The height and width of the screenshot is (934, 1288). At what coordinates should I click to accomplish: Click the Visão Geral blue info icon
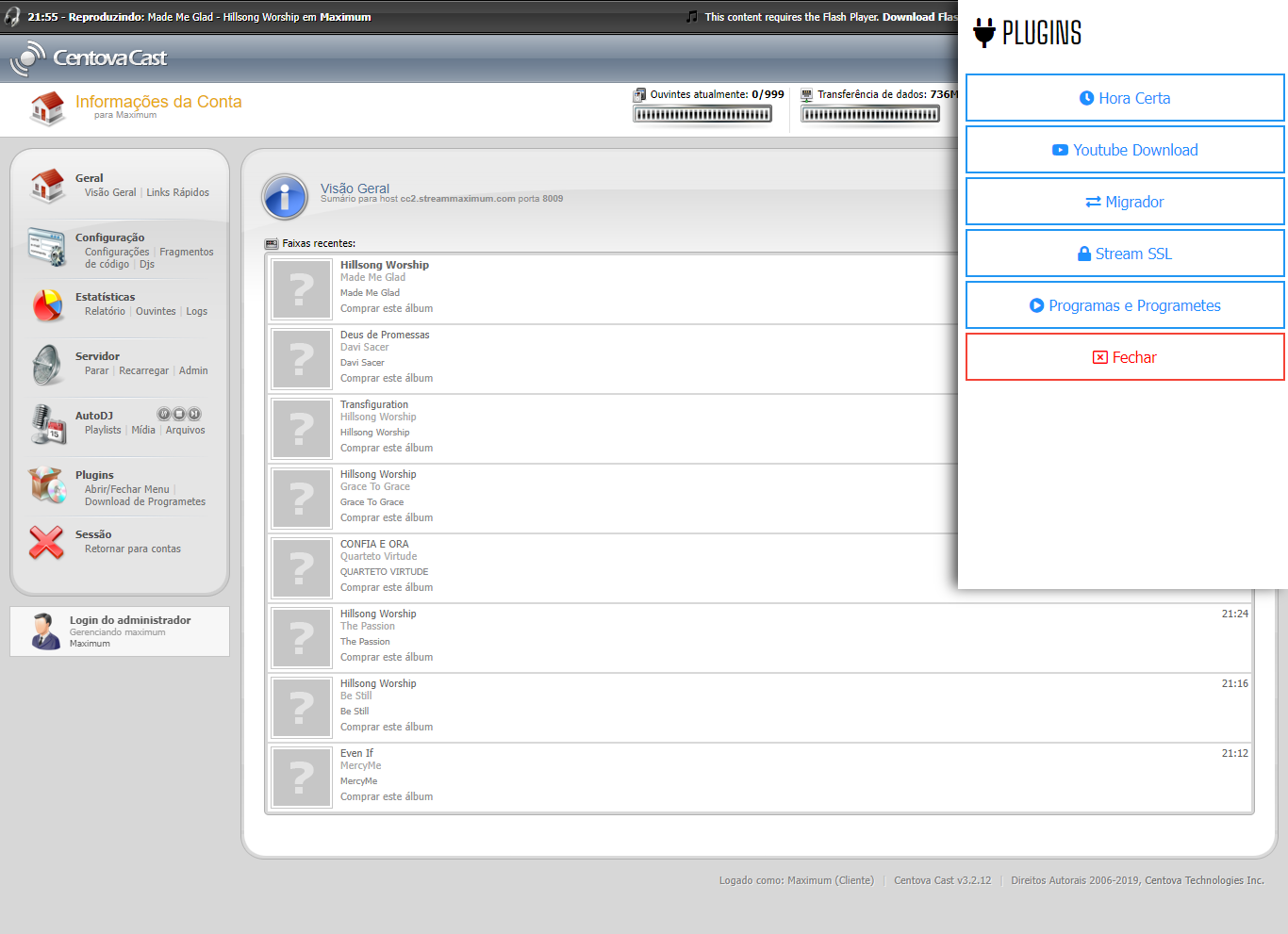pos(285,197)
